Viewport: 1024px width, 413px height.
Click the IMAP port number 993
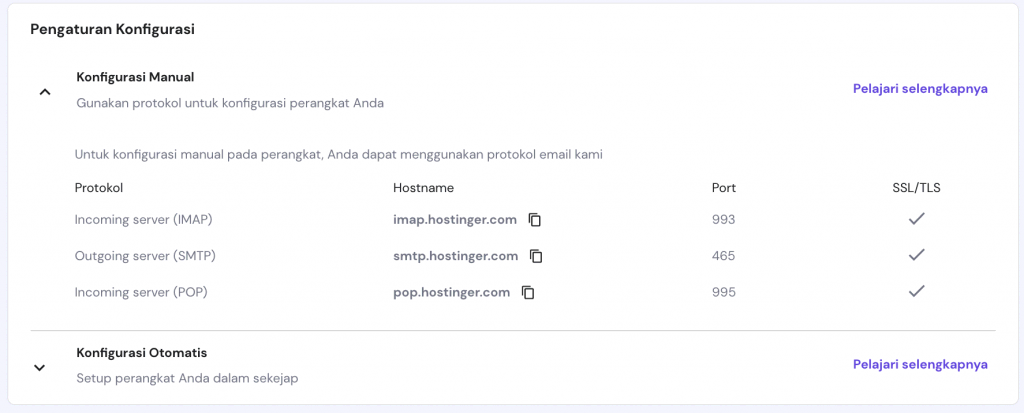pos(723,220)
